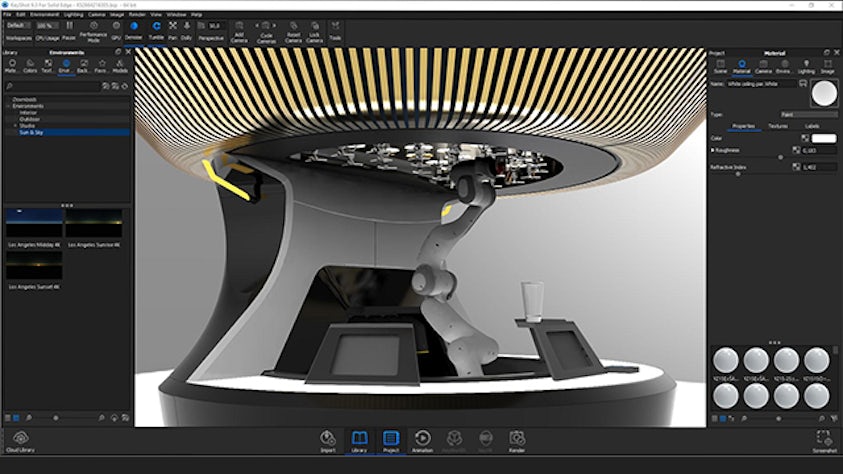This screenshot has height=474, width=843.
Task: Expand the Roughness property triangle
Action: point(713,150)
